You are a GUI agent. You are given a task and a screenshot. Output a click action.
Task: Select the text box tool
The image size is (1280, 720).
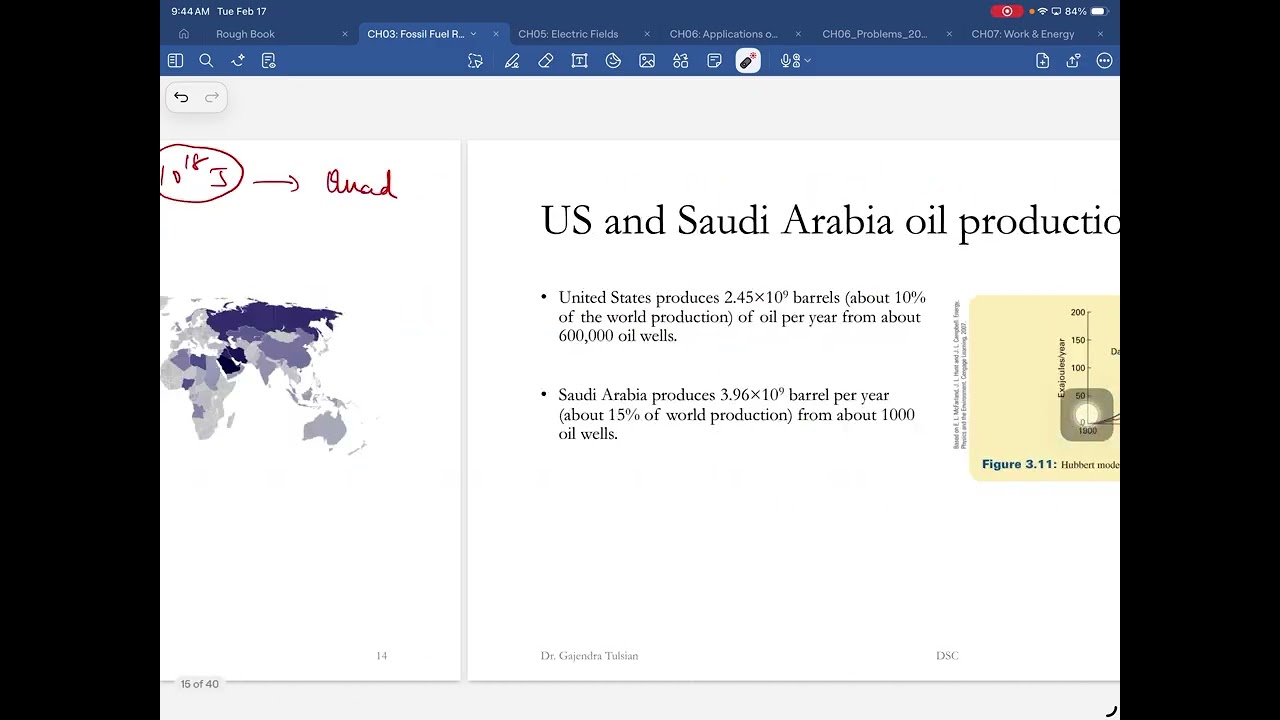tap(579, 61)
